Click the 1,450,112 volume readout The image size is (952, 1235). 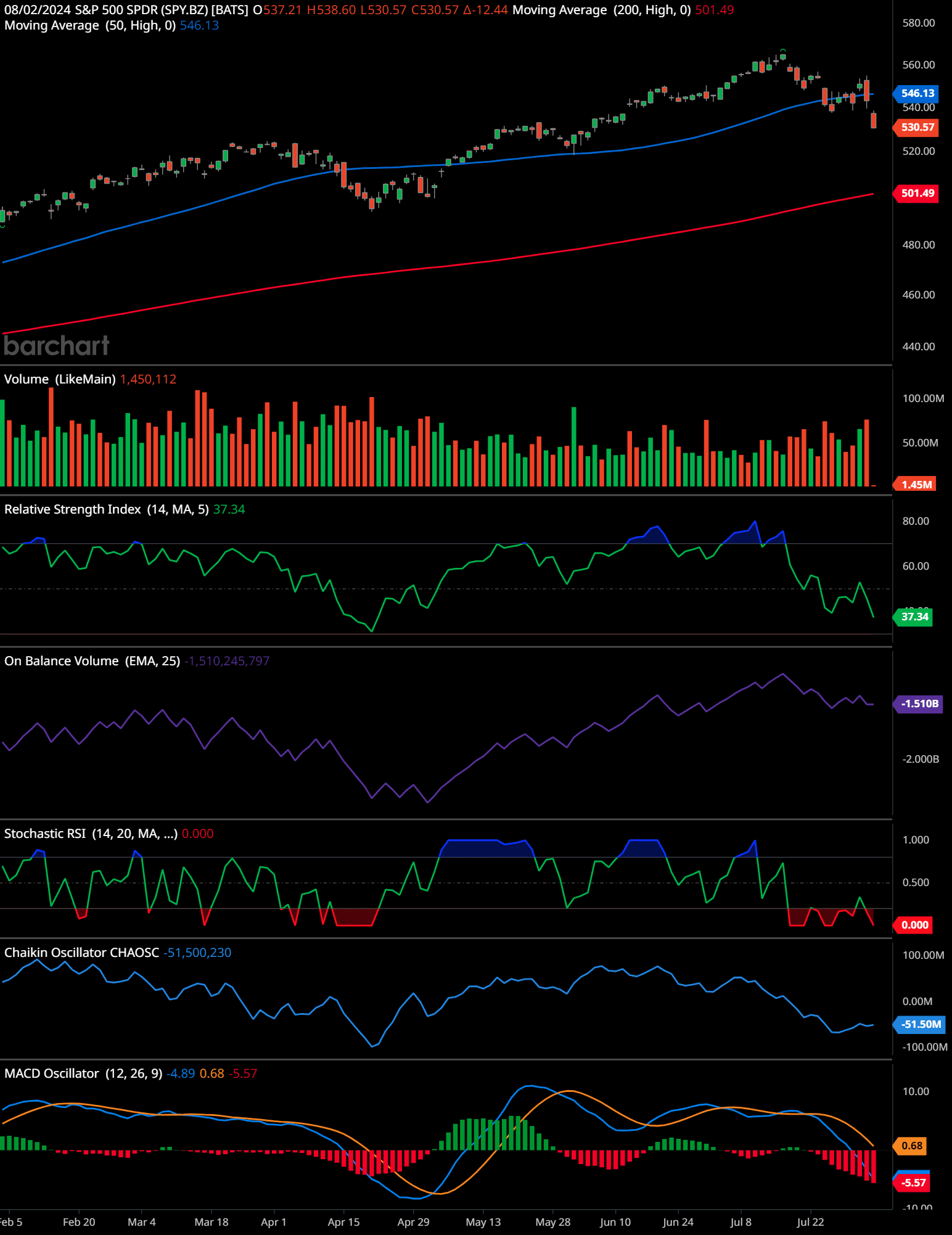(x=148, y=379)
